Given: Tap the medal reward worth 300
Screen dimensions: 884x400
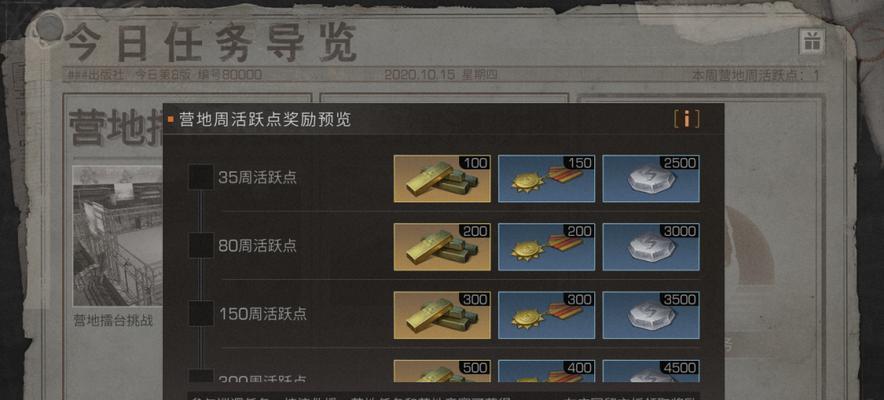Looking at the screenshot, I should [546, 315].
